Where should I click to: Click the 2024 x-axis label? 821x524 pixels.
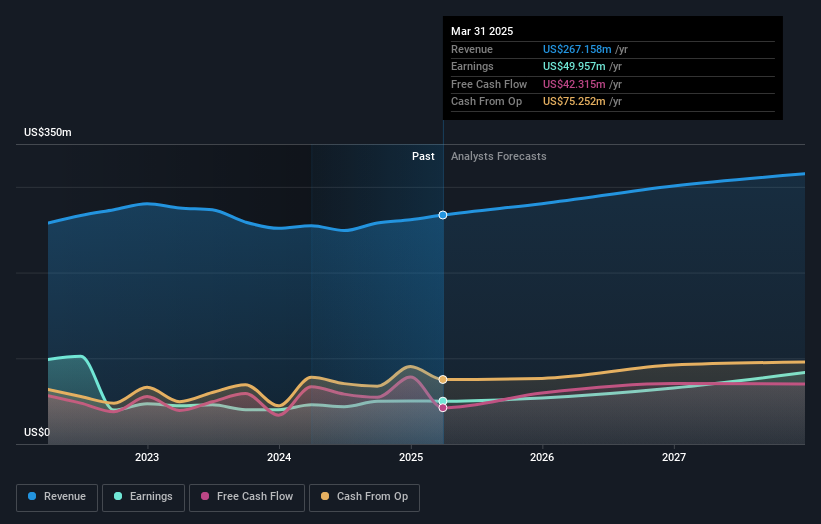tap(279, 457)
